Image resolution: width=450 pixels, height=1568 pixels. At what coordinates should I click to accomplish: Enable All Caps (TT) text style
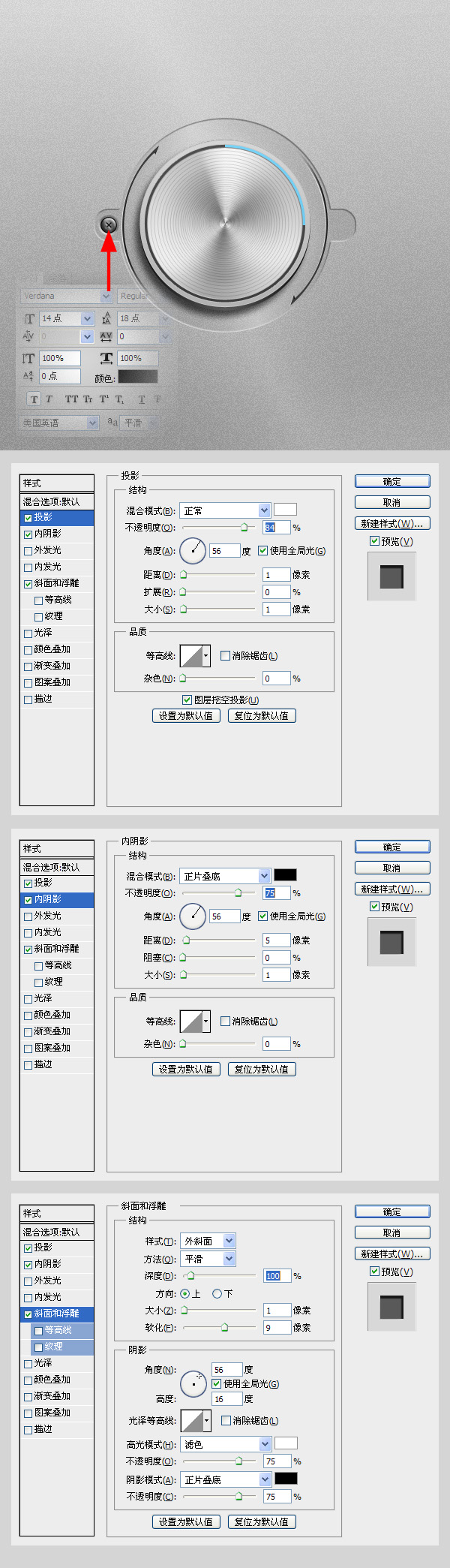(x=71, y=399)
